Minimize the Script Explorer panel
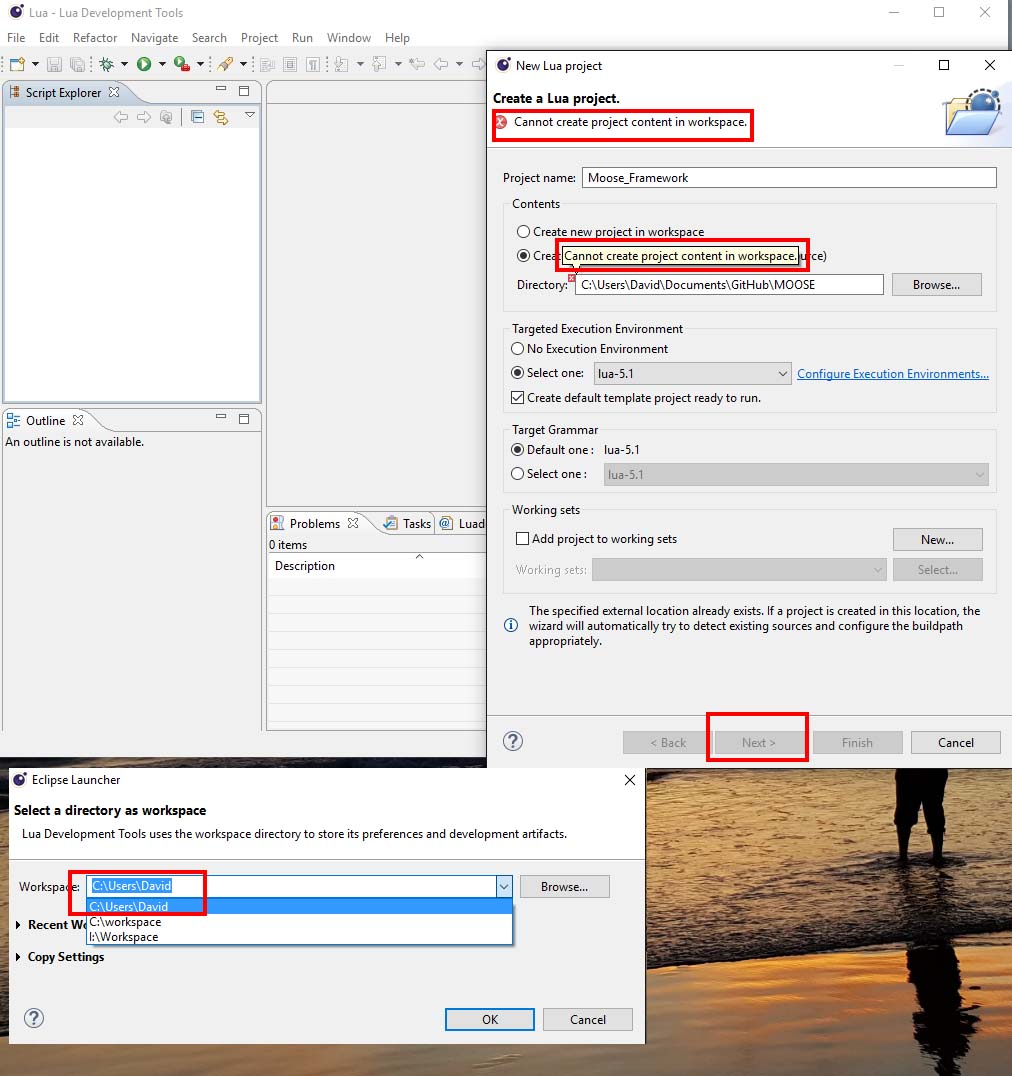Viewport: 1012px width, 1076px height. pyautogui.click(x=221, y=89)
